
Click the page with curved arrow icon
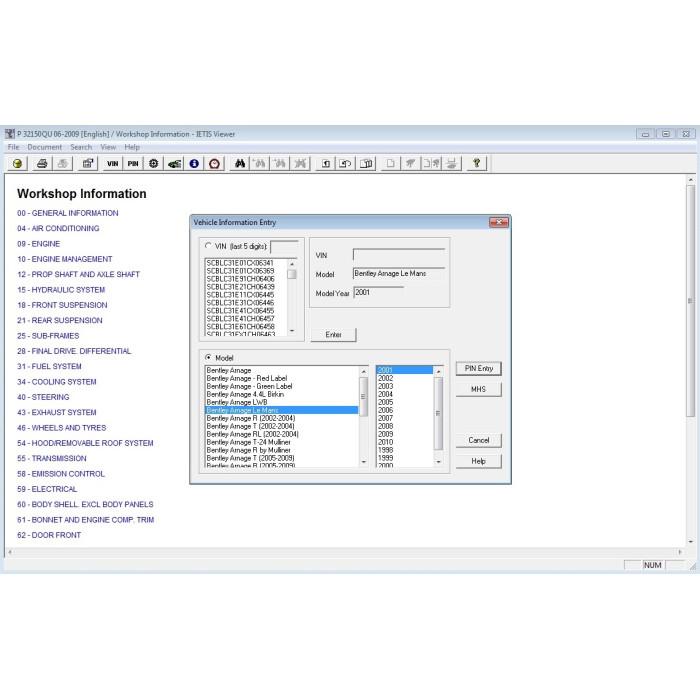pos(346,164)
